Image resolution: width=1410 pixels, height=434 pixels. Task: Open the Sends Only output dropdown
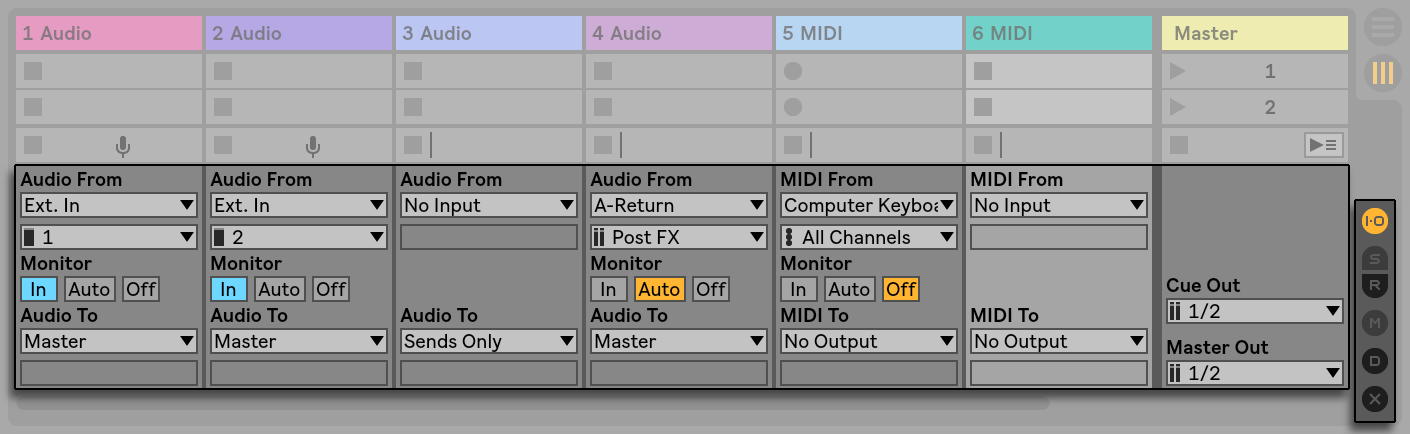[489, 341]
